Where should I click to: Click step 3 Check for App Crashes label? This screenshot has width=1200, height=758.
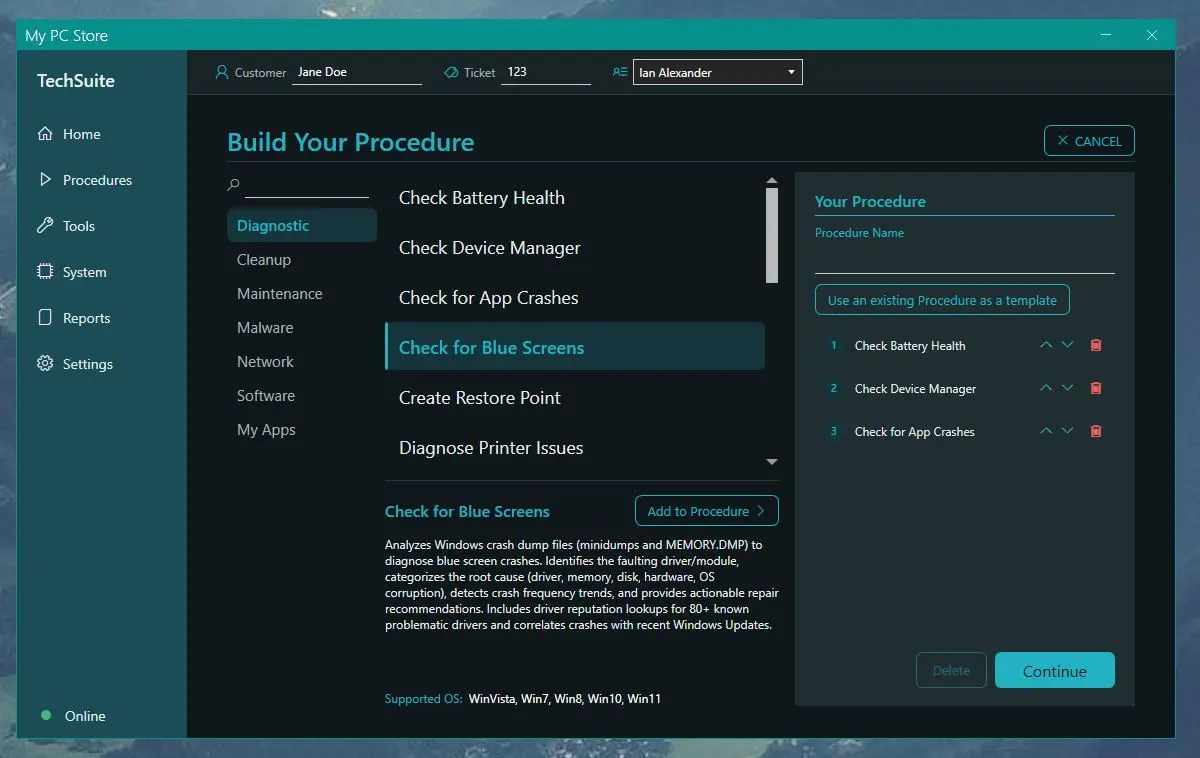(914, 432)
